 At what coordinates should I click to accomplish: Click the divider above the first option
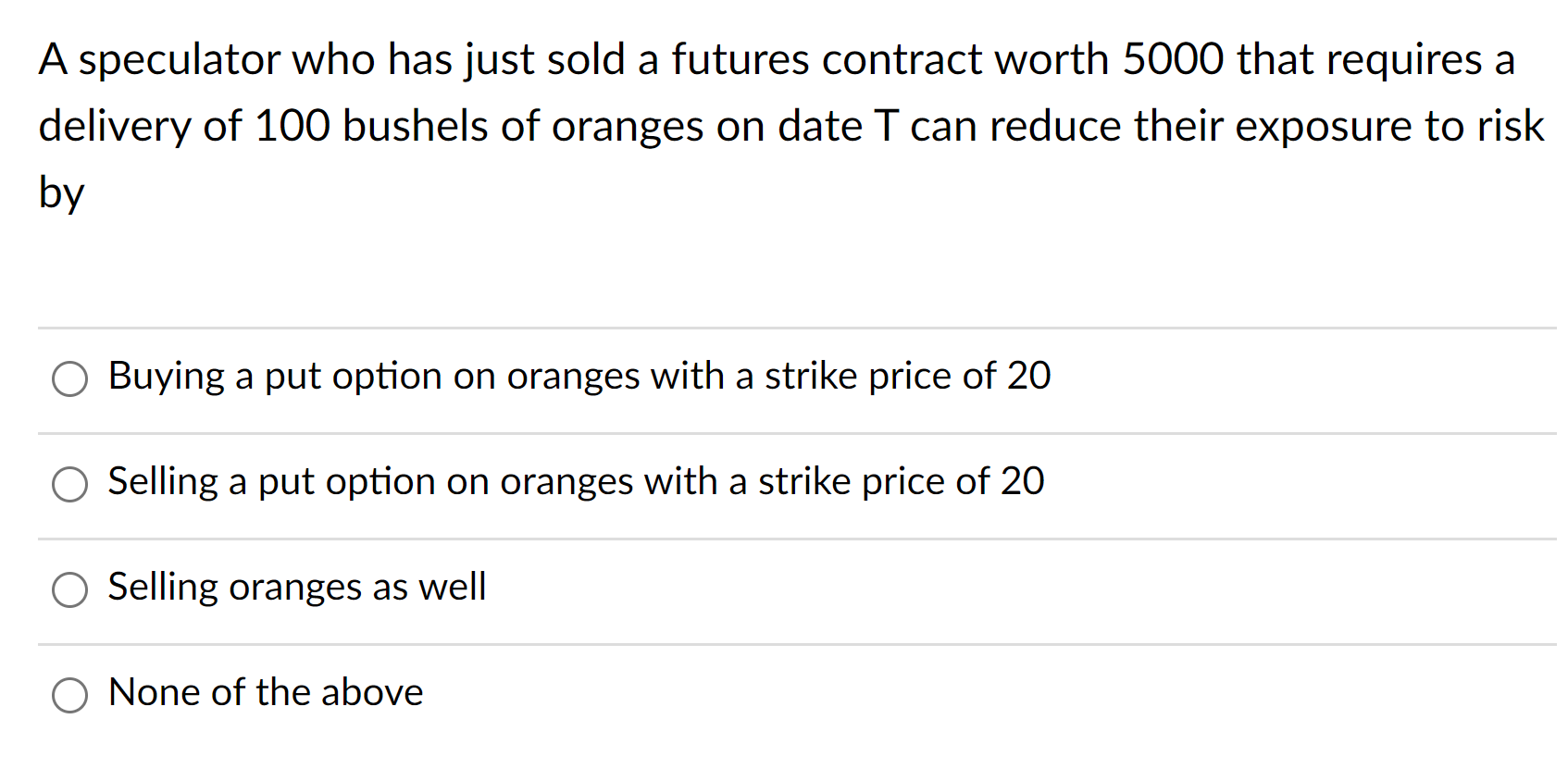click(x=783, y=328)
